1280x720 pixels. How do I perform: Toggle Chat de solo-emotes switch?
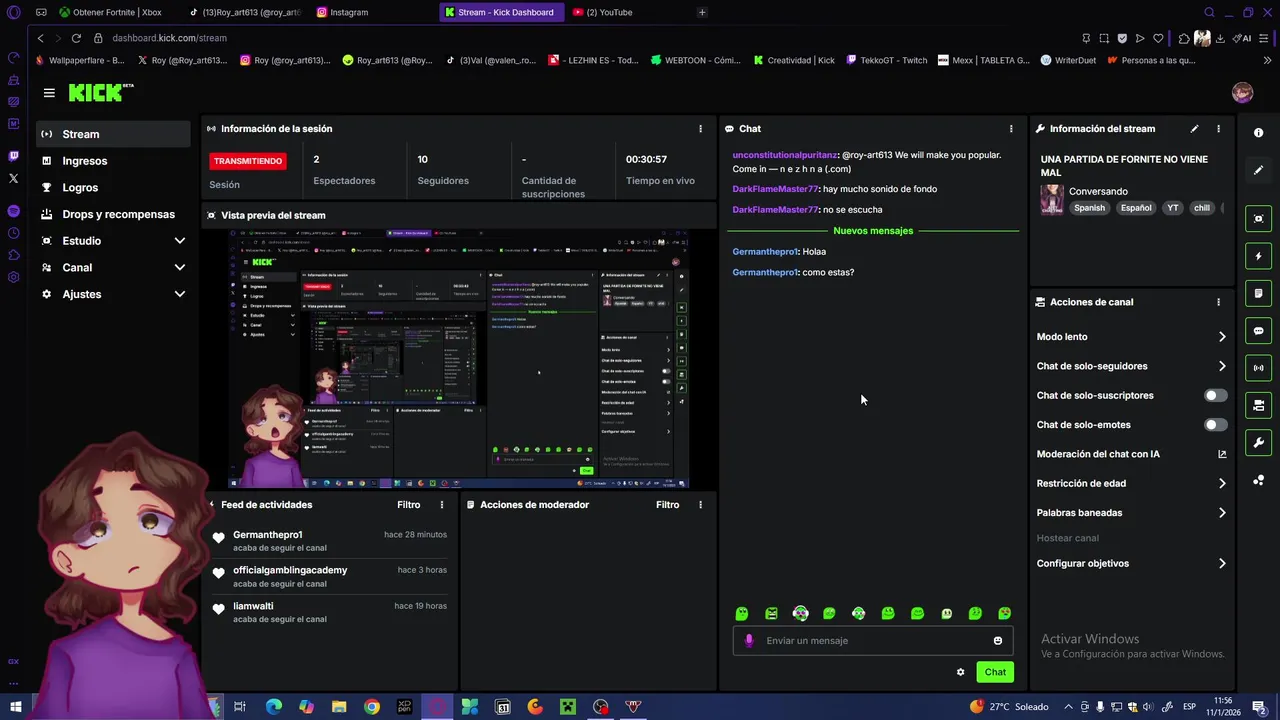1215,425
